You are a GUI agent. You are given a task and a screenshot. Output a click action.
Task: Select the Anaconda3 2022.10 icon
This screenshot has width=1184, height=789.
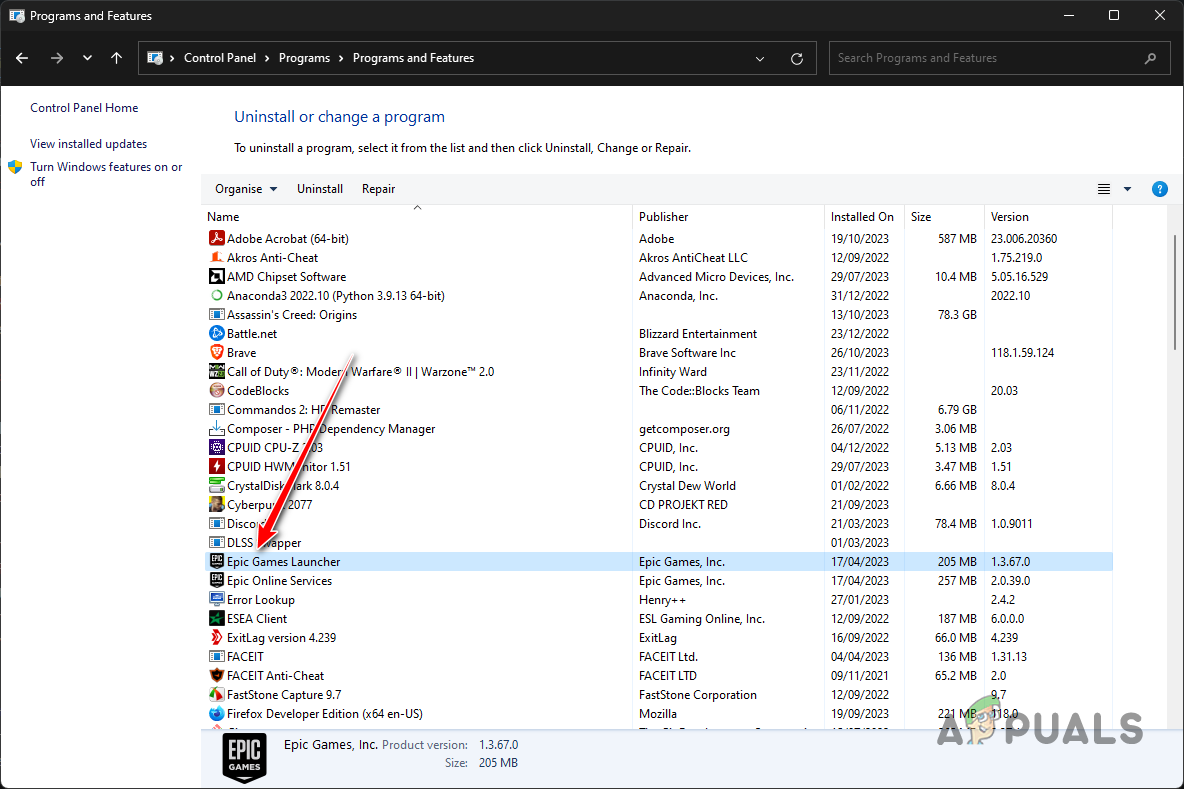click(x=217, y=295)
